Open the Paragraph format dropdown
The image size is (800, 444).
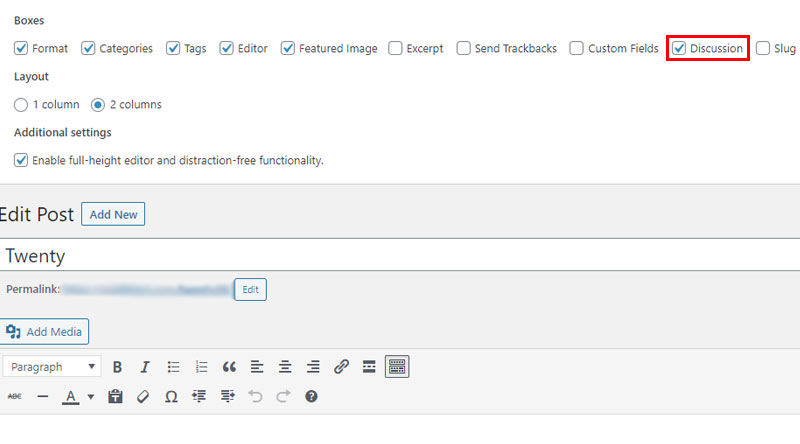coord(52,367)
